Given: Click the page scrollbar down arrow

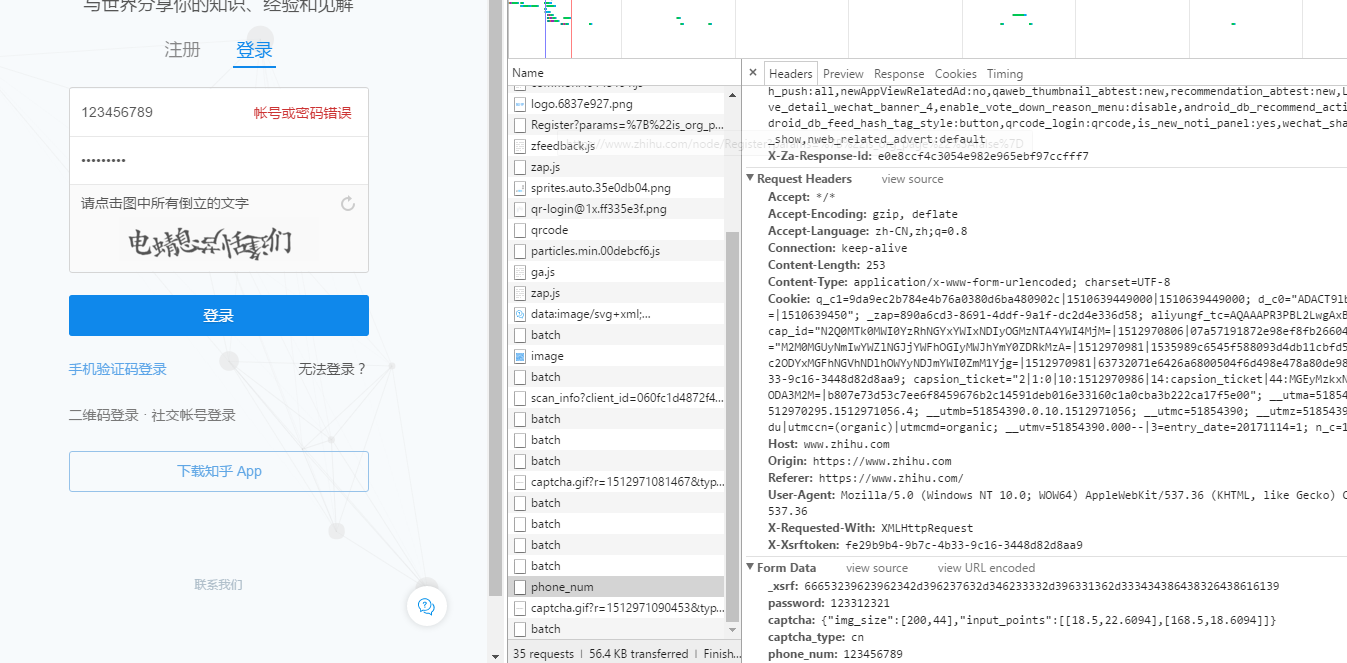Looking at the screenshot, I should [x=495, y=655].
